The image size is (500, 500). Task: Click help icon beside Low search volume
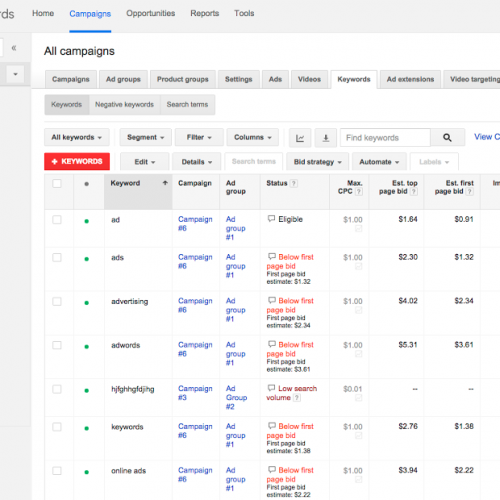pos(297,398)
